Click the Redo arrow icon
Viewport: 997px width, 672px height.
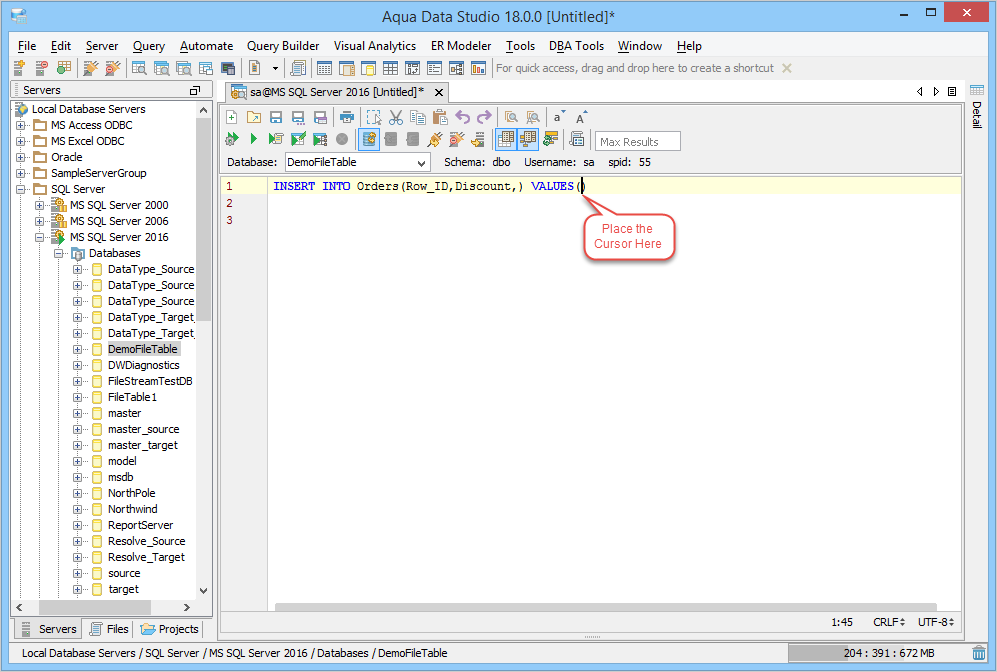(485, 117)
